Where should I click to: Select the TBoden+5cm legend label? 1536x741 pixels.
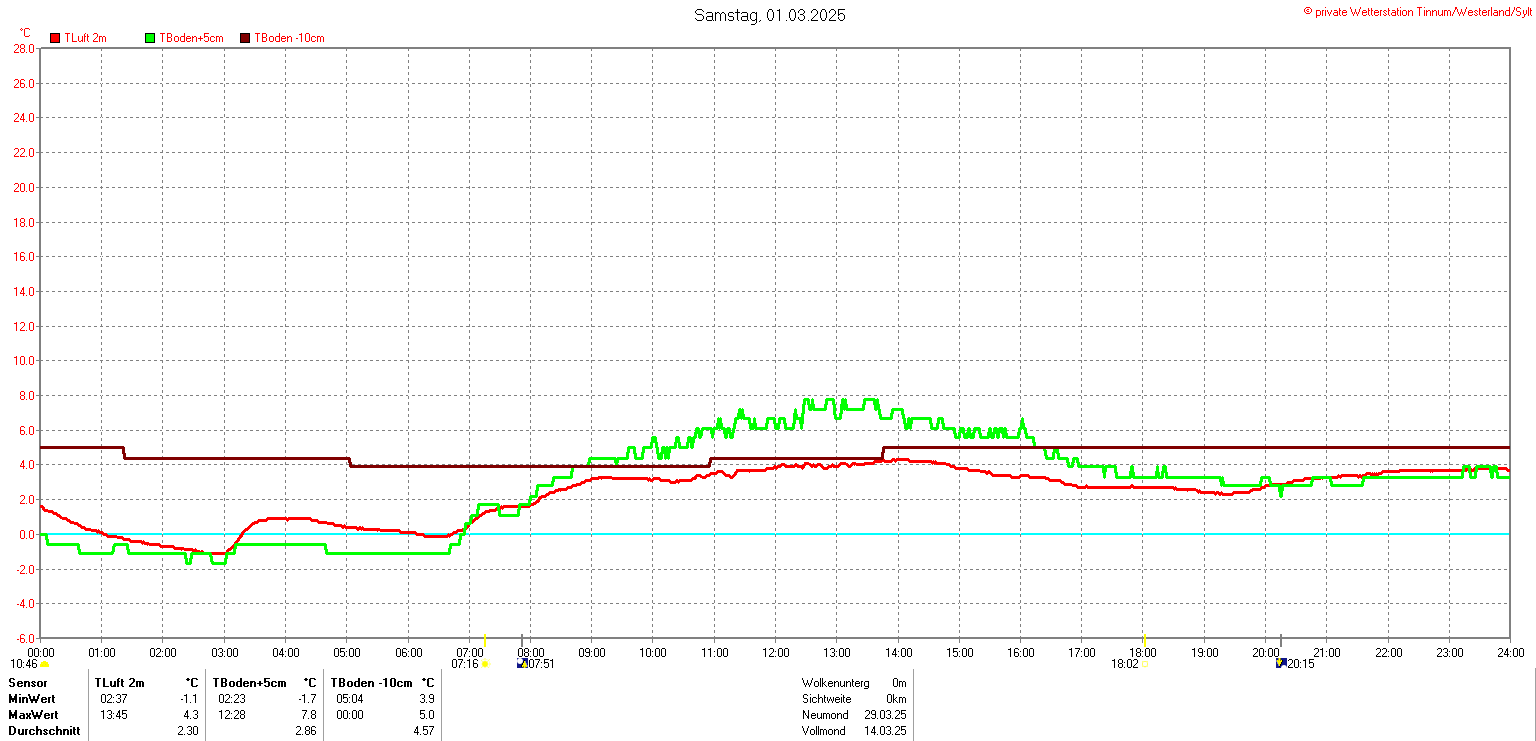pyautogui.click(x=191, y=38)
